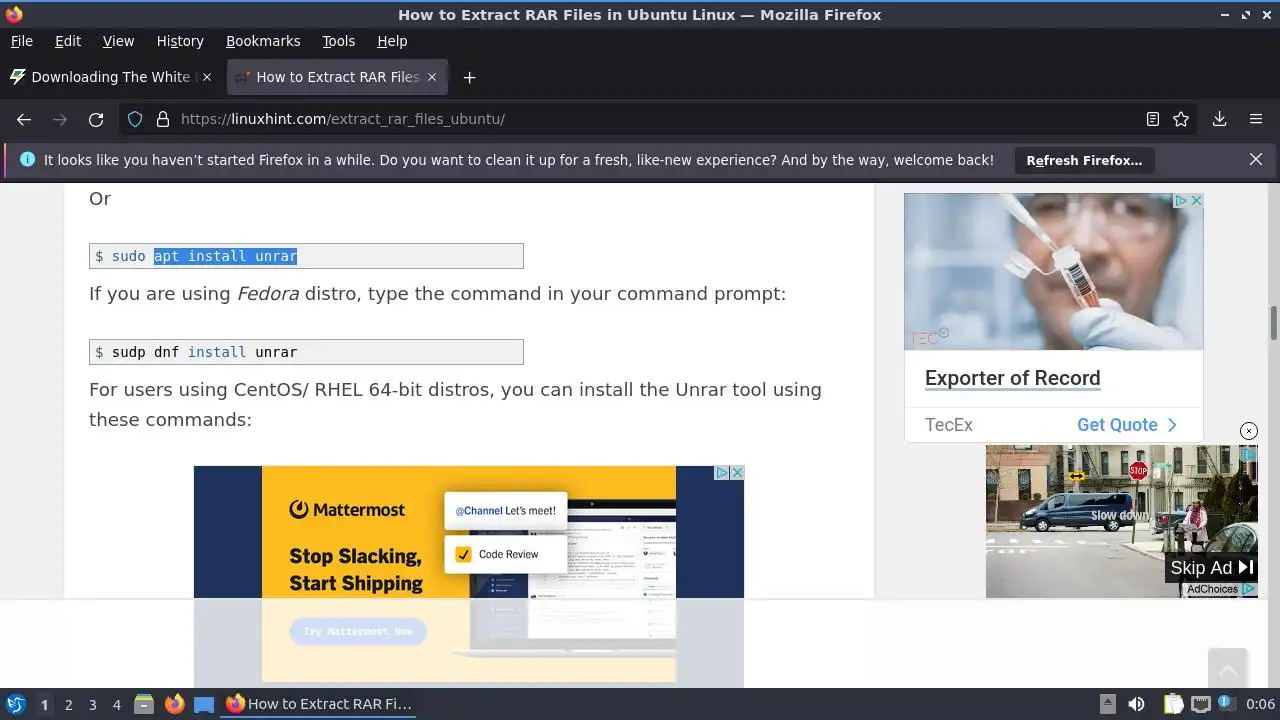Click the panel clock showing 0:06
The width and height of the screenshot is (1280, 720).
1260,704
